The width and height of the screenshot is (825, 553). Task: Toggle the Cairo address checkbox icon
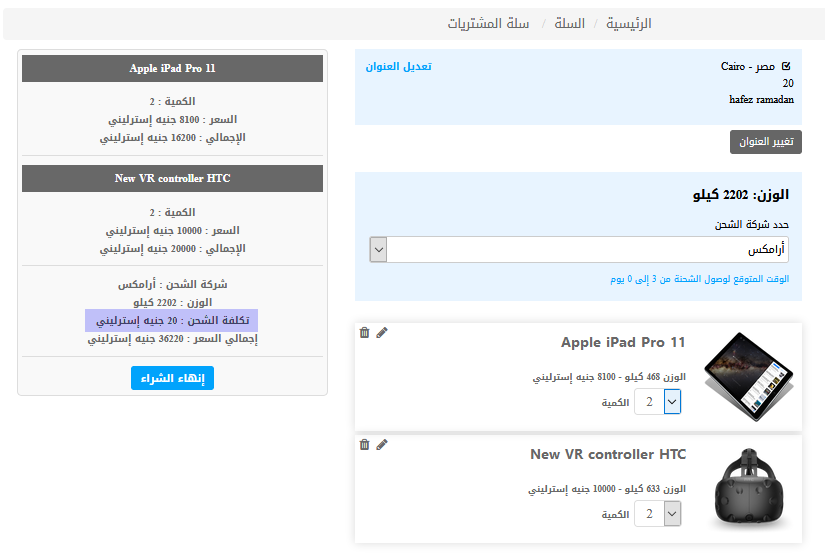(x=786, y=66)
